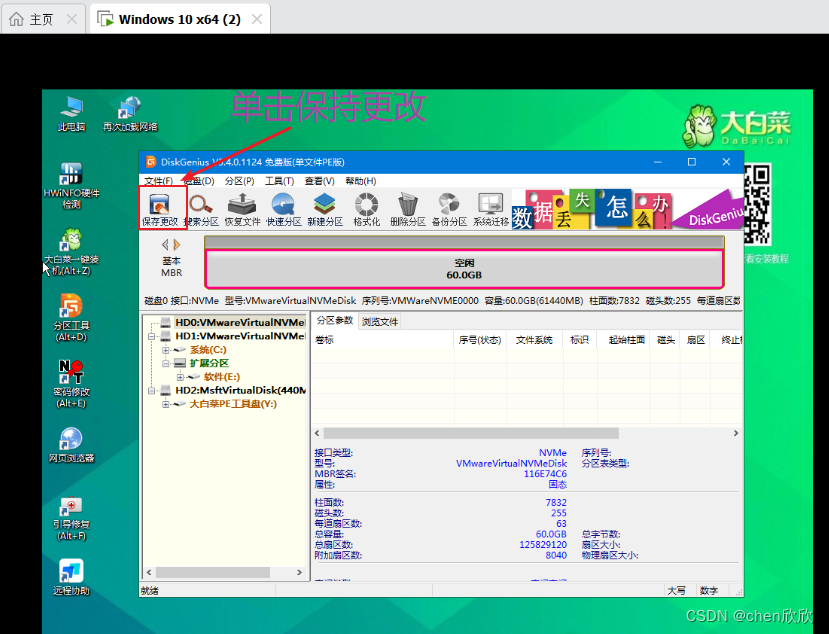Viewport: 829px width, 634px height.
Task: Open Dabaicai one-key installer (Alt+Z) icon
Action: pyautogui.click(x=71, y=252)
